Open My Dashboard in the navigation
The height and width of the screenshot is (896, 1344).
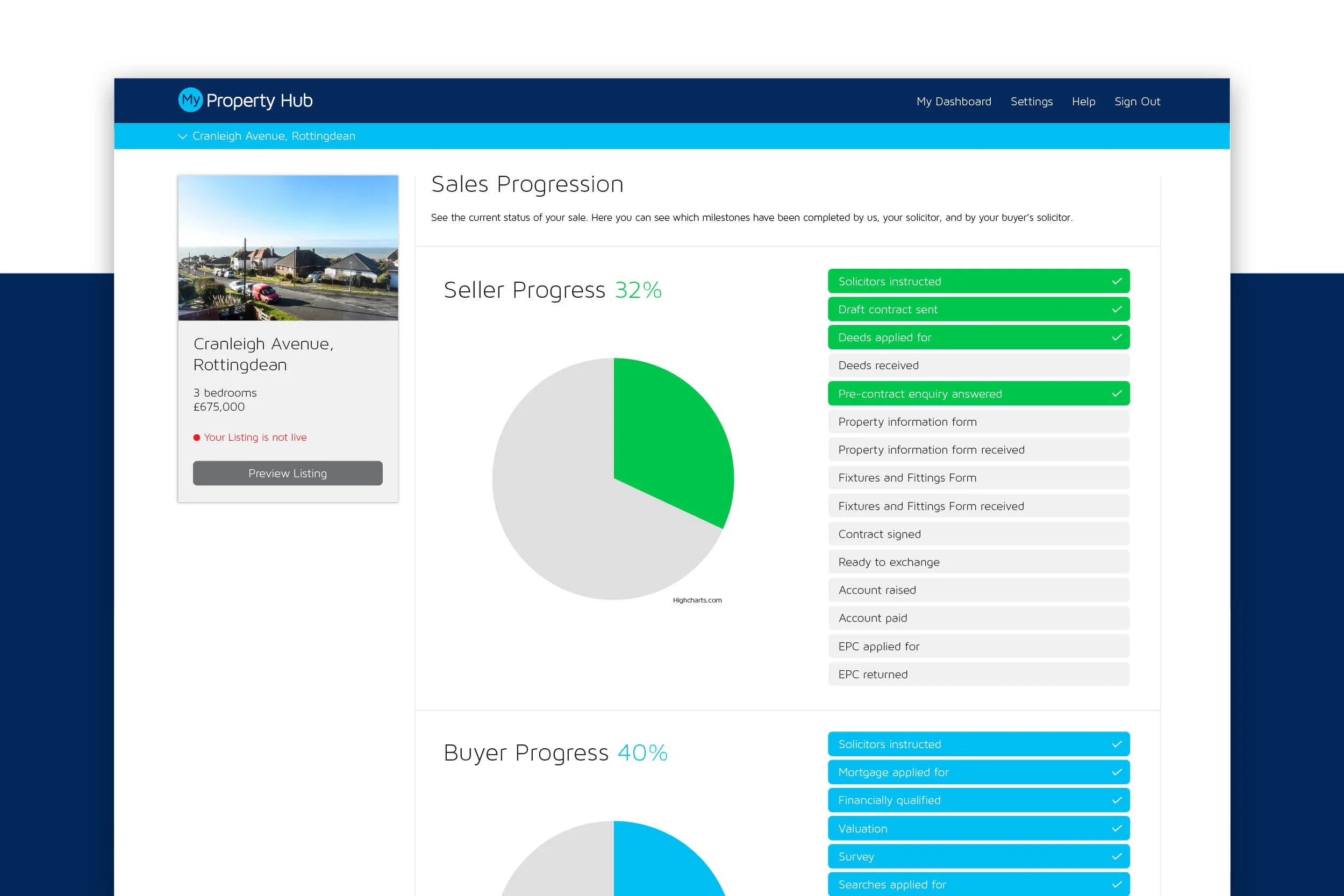(954, 102)
